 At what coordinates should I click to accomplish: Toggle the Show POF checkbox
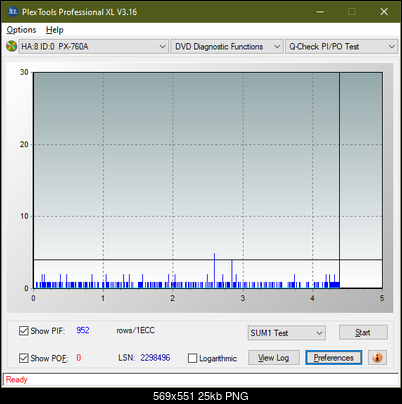tap(24, 358)
